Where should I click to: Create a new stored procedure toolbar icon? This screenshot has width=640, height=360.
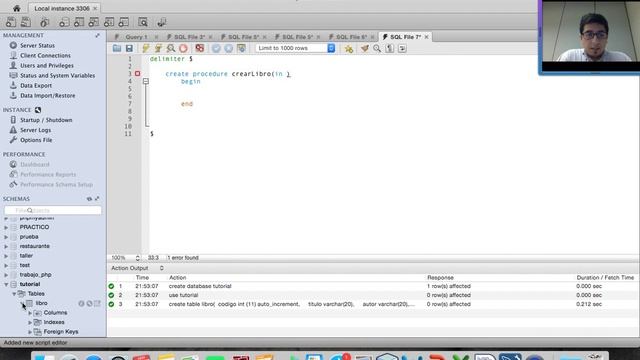click(109, 22)
